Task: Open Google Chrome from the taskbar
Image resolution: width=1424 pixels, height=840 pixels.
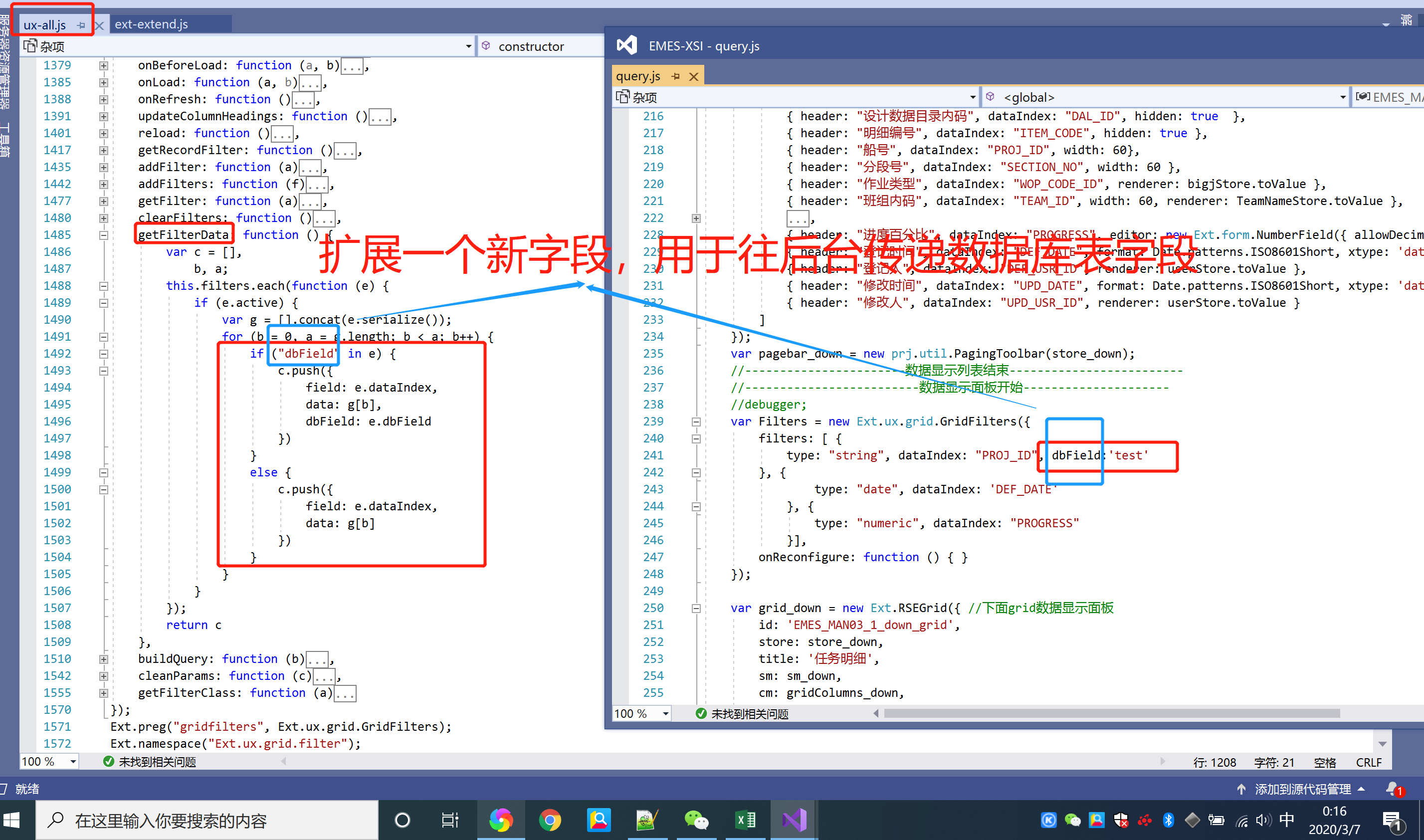Action: tap(550, 820)
